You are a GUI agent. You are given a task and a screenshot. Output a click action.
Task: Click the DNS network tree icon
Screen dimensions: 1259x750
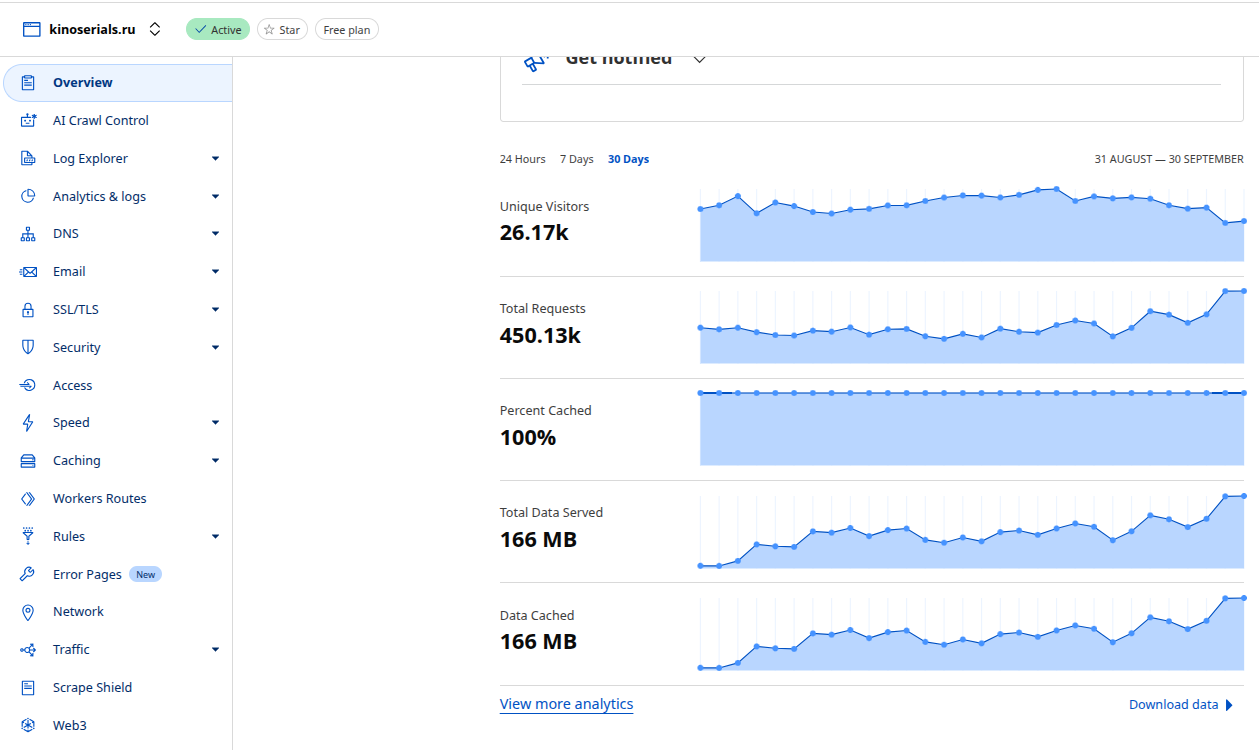[28, 234]
